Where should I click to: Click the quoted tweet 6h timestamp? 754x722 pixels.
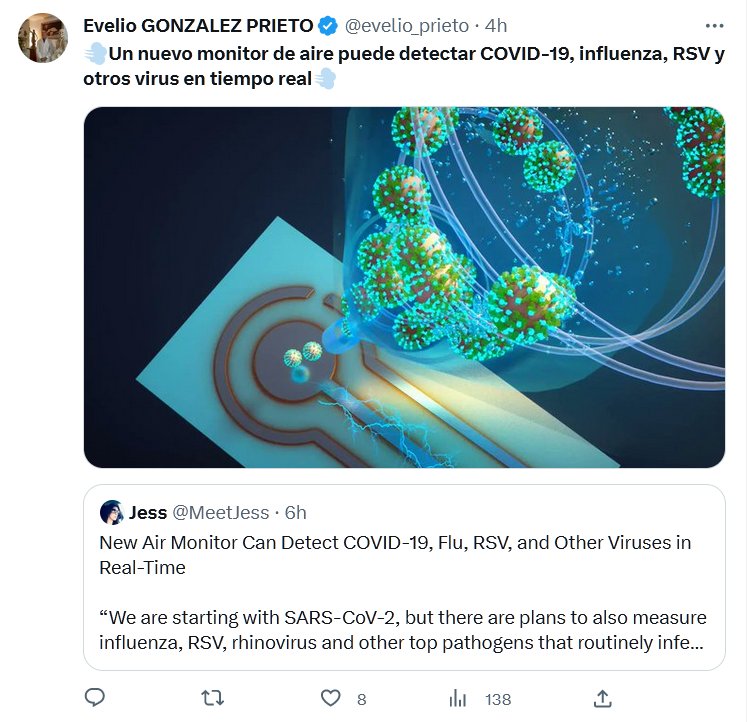(295, 513)
